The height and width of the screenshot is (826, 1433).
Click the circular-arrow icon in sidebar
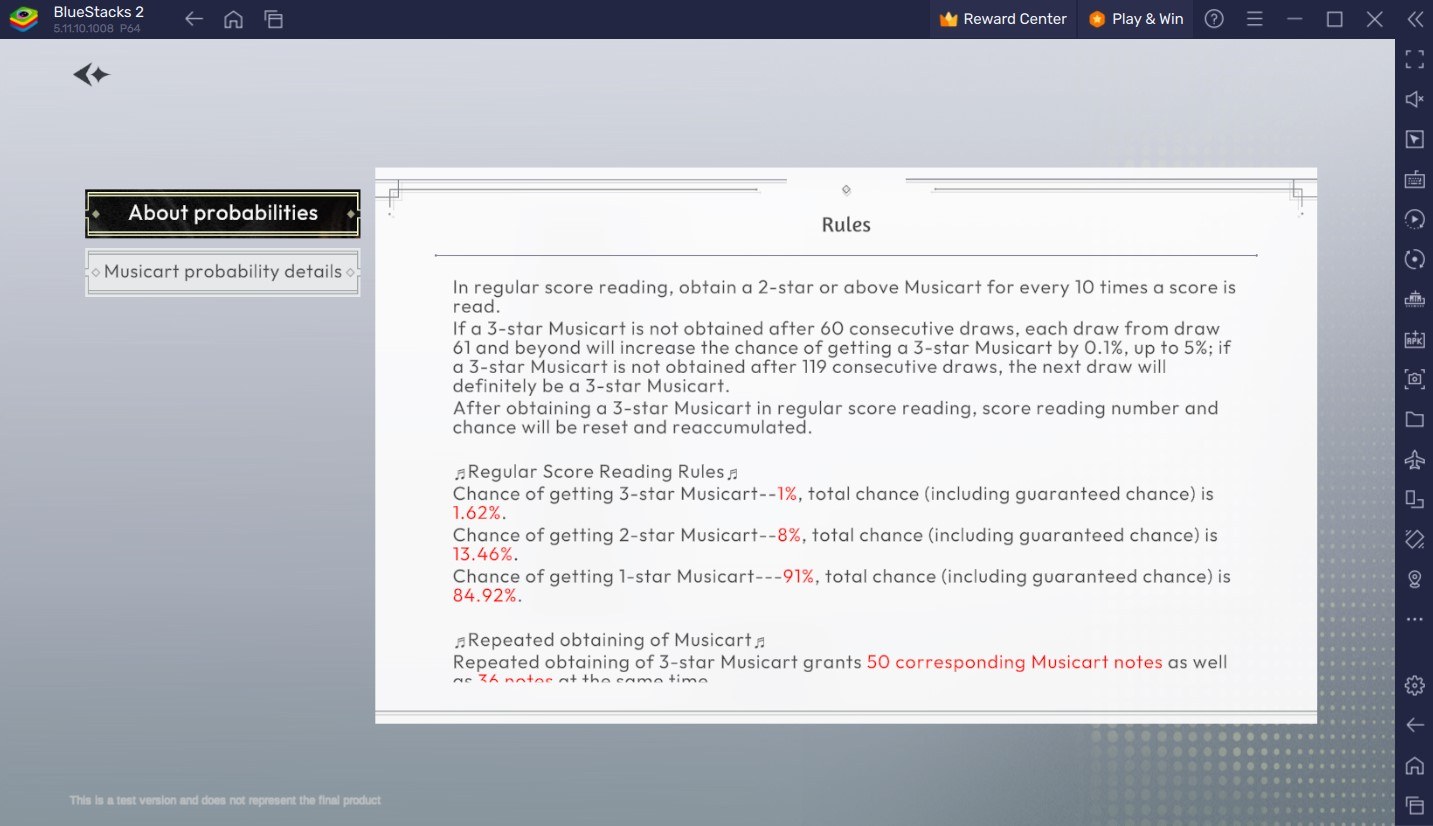[x=1414, y=259]
